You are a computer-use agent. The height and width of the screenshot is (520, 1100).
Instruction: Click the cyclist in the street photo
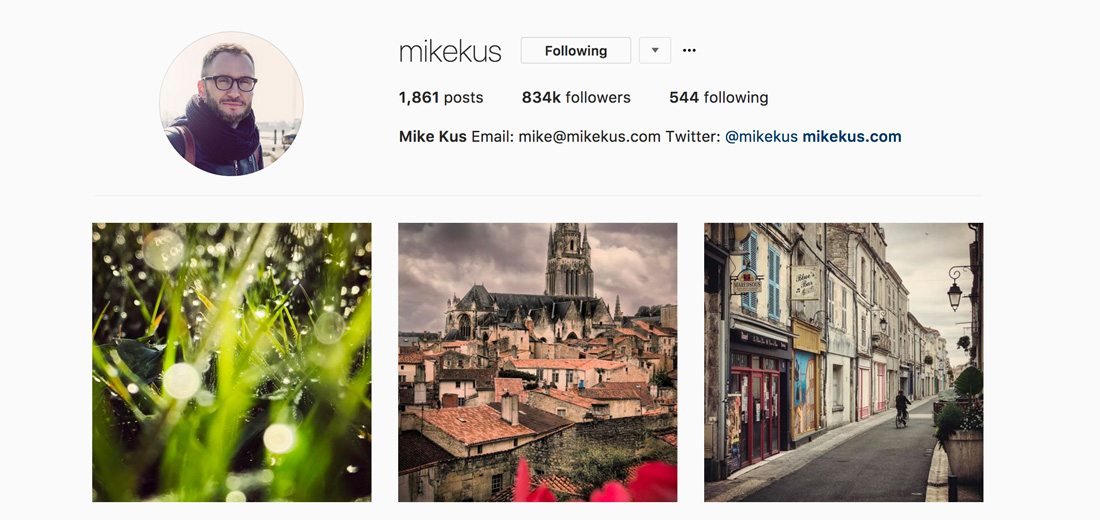(x=902, y=408)
